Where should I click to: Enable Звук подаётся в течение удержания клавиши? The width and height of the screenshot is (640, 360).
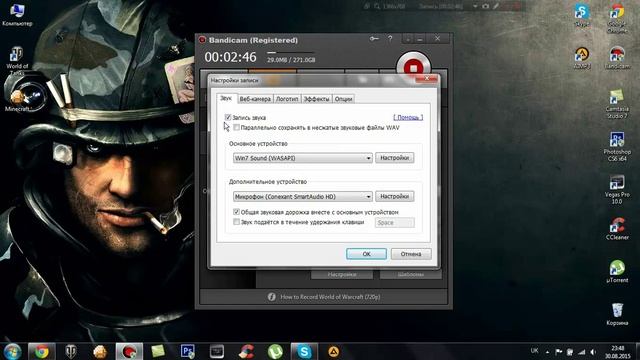tap(236, 222)
